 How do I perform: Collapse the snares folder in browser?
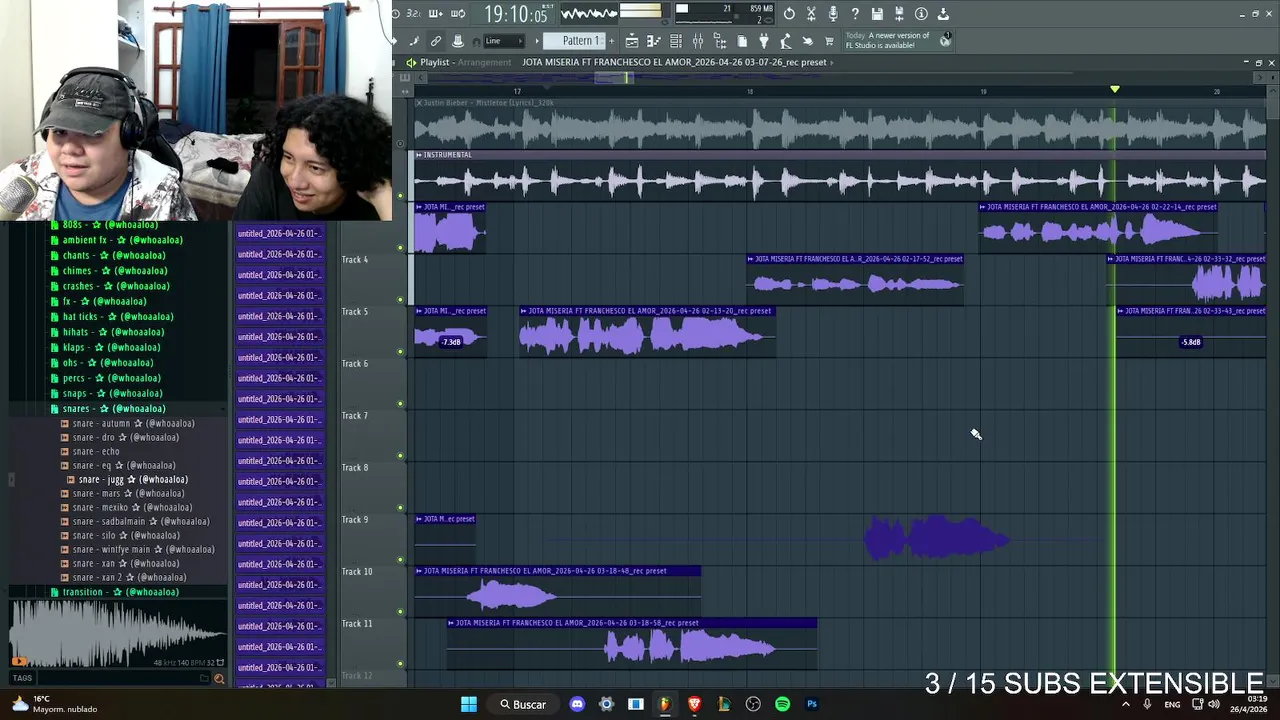coord(112,409)
